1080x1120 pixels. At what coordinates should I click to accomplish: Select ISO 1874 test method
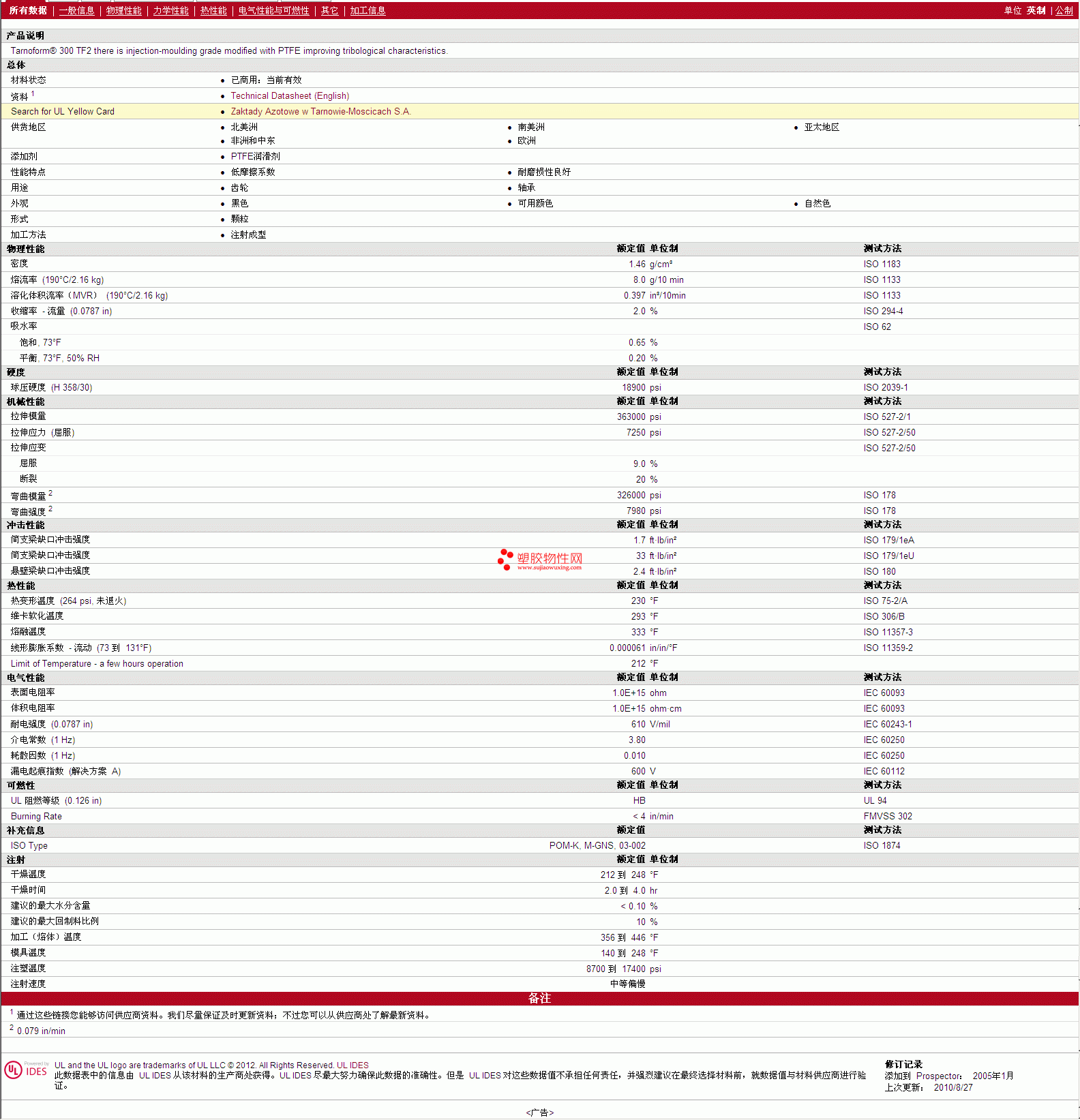(x=882, y=846)
